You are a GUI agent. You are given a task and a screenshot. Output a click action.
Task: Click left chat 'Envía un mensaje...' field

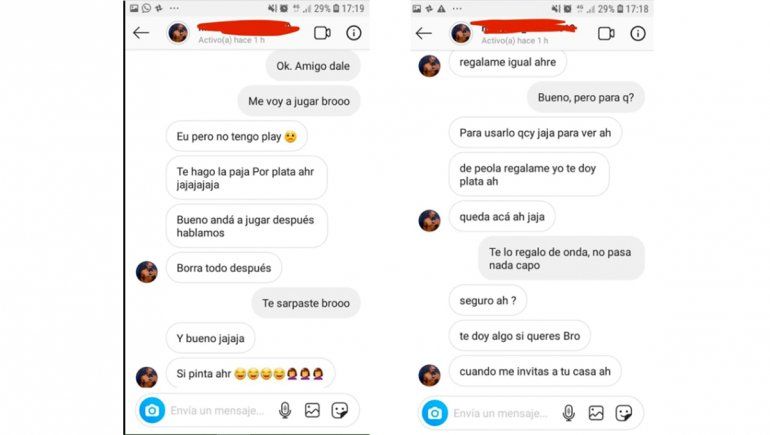click(x=217, y=410)
